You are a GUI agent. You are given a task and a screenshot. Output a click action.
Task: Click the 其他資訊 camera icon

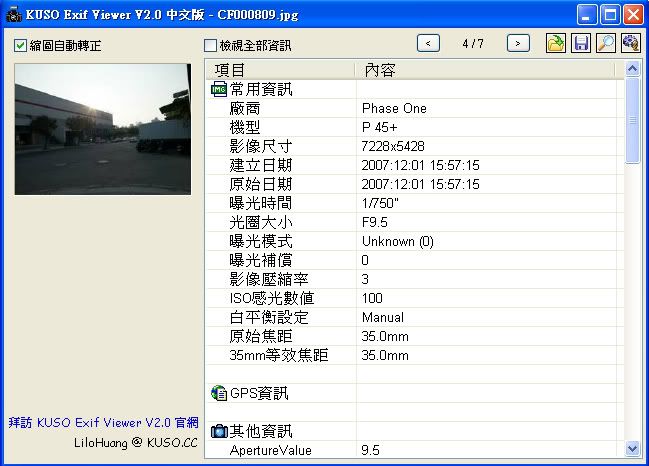(220, 431)
